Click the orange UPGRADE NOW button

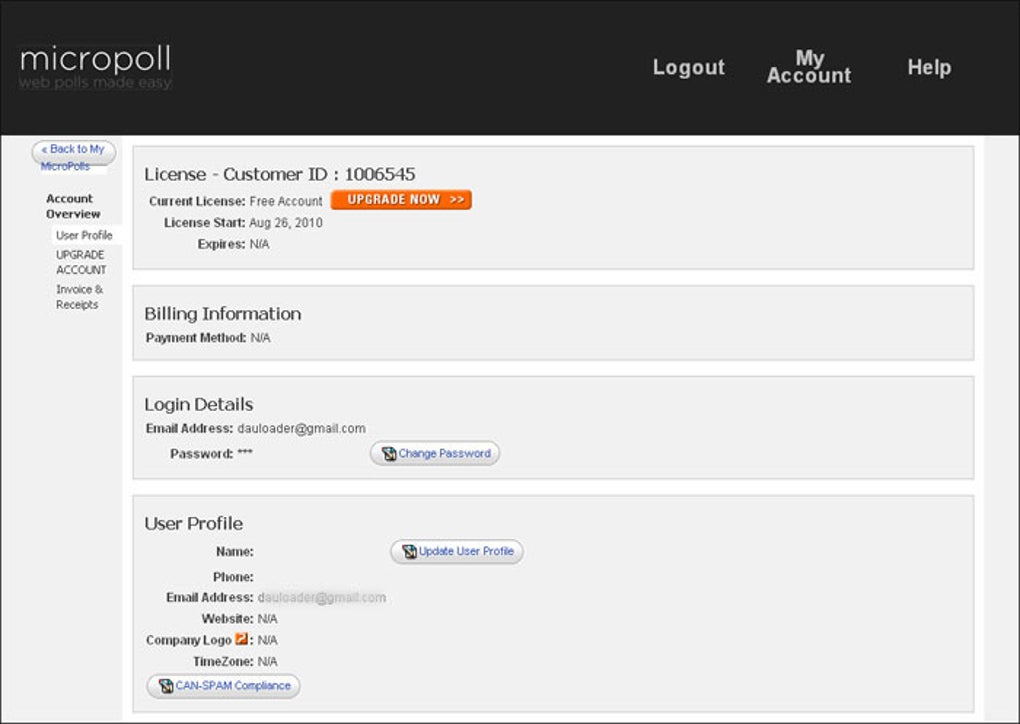401,200
